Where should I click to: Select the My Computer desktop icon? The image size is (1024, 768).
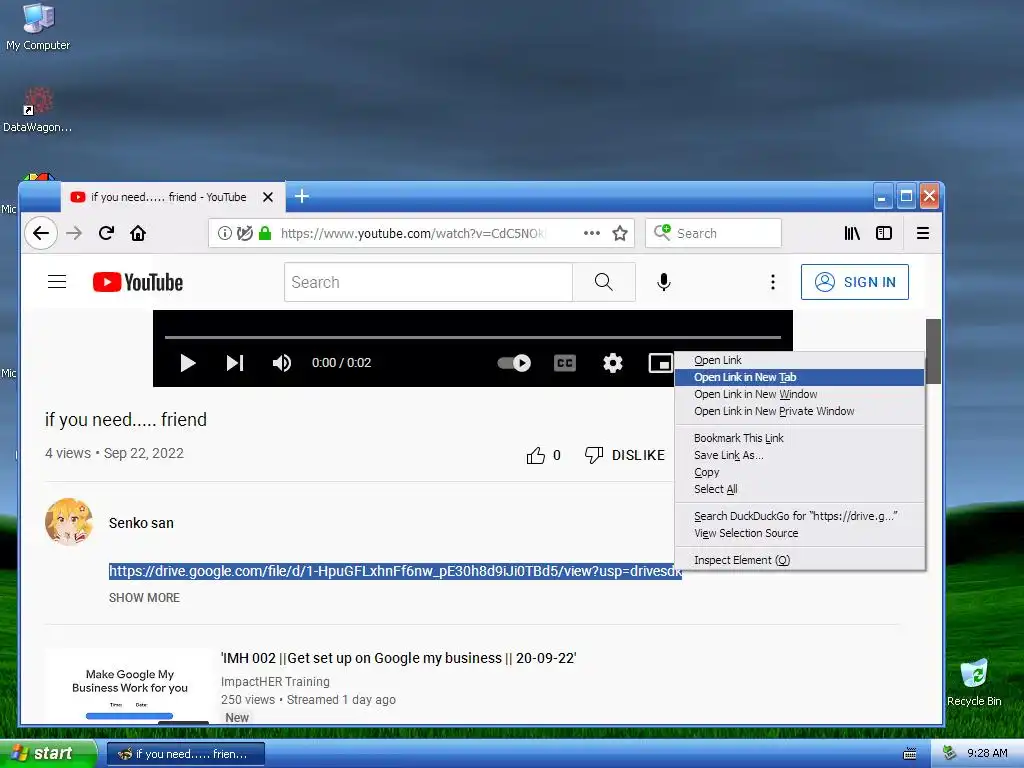(38, 27)
